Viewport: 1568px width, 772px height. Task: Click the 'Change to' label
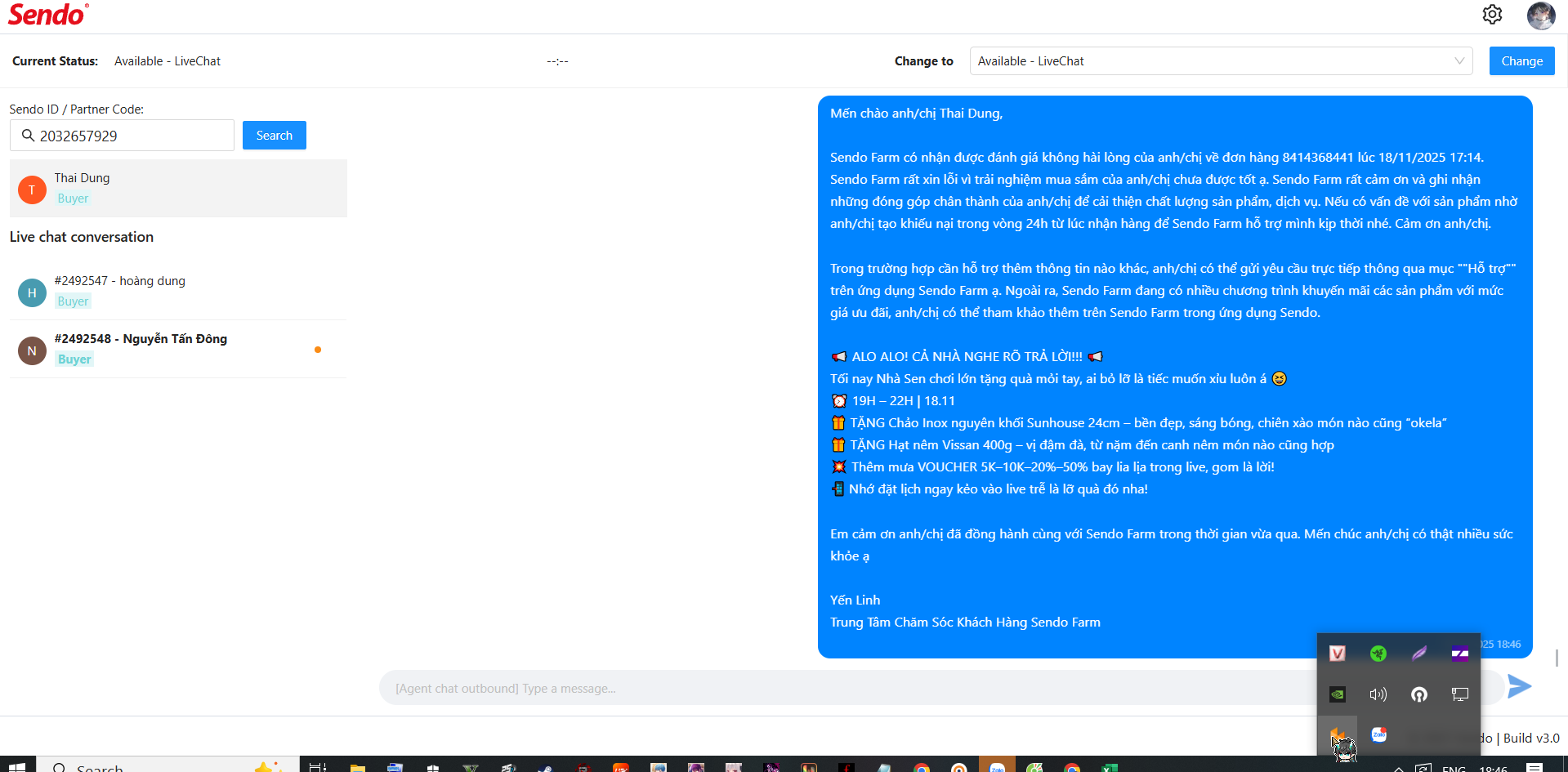(x=924, y=61)
